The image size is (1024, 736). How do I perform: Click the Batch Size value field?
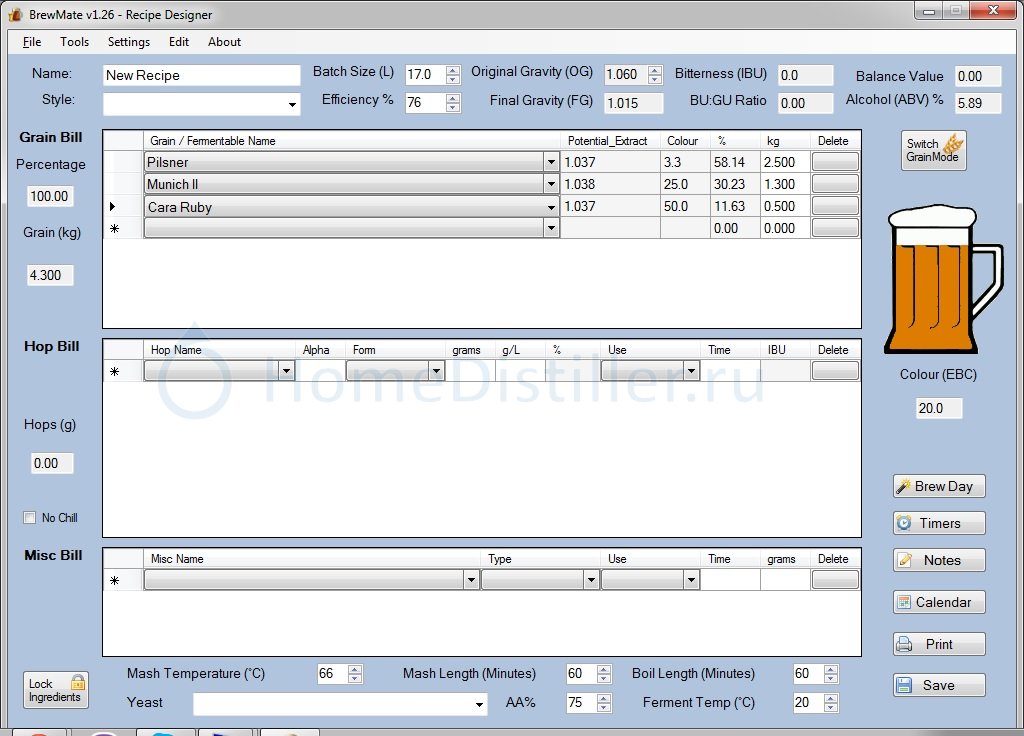point(425,74)
